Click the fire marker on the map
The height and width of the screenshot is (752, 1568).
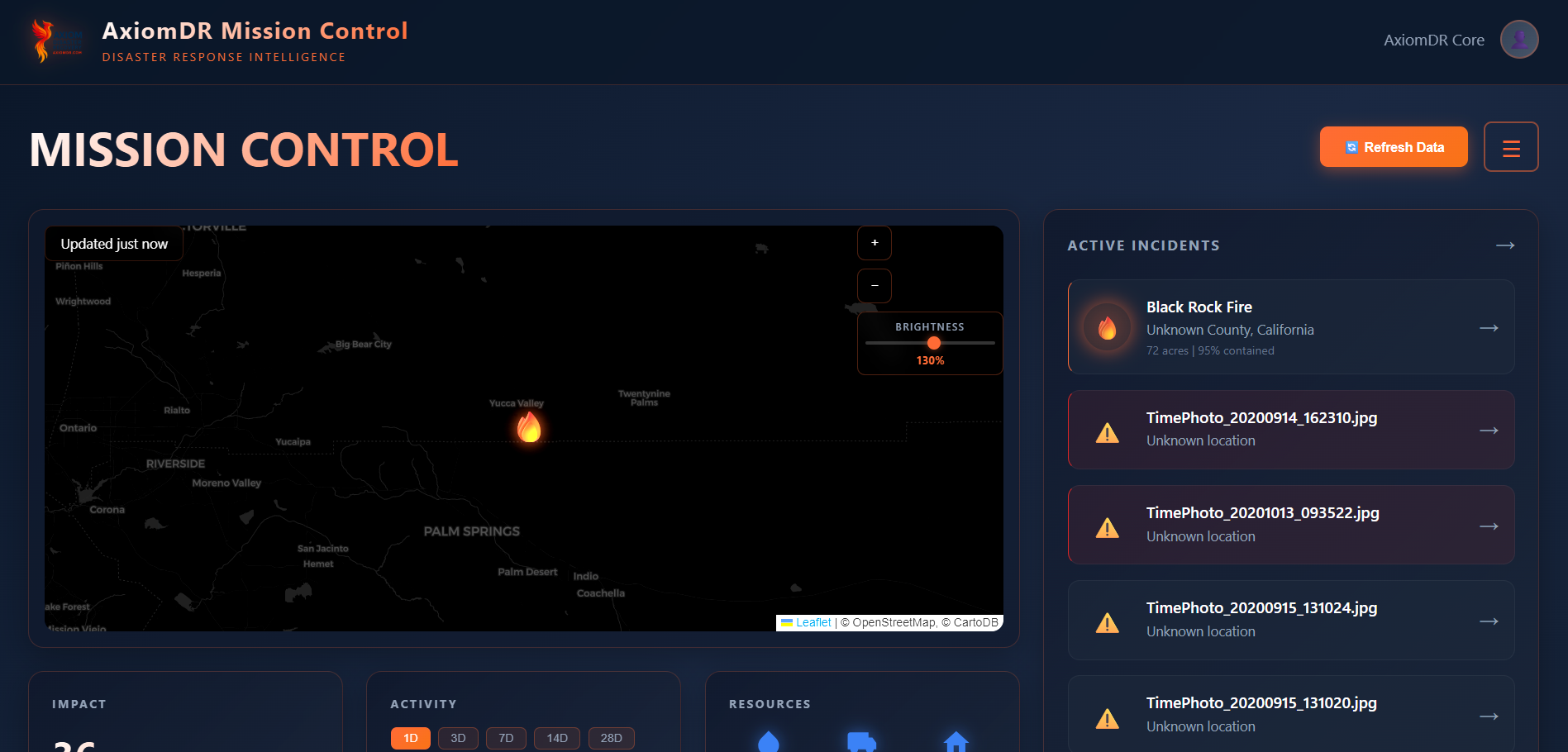529,428
